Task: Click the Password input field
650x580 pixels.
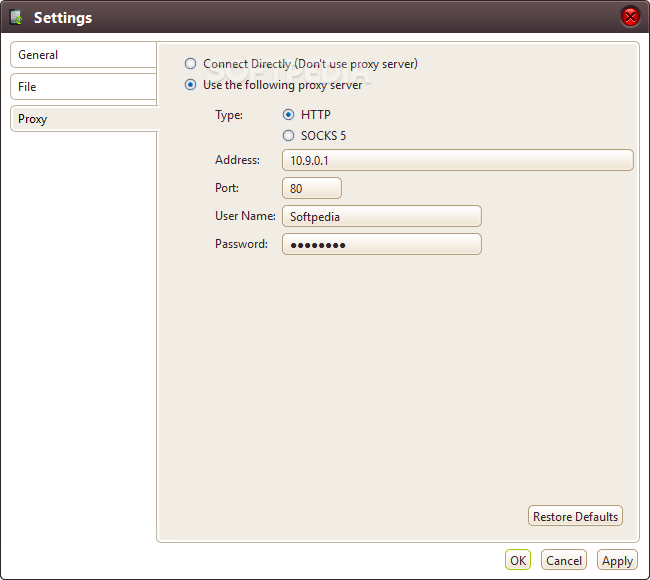Action: (382, 244)
